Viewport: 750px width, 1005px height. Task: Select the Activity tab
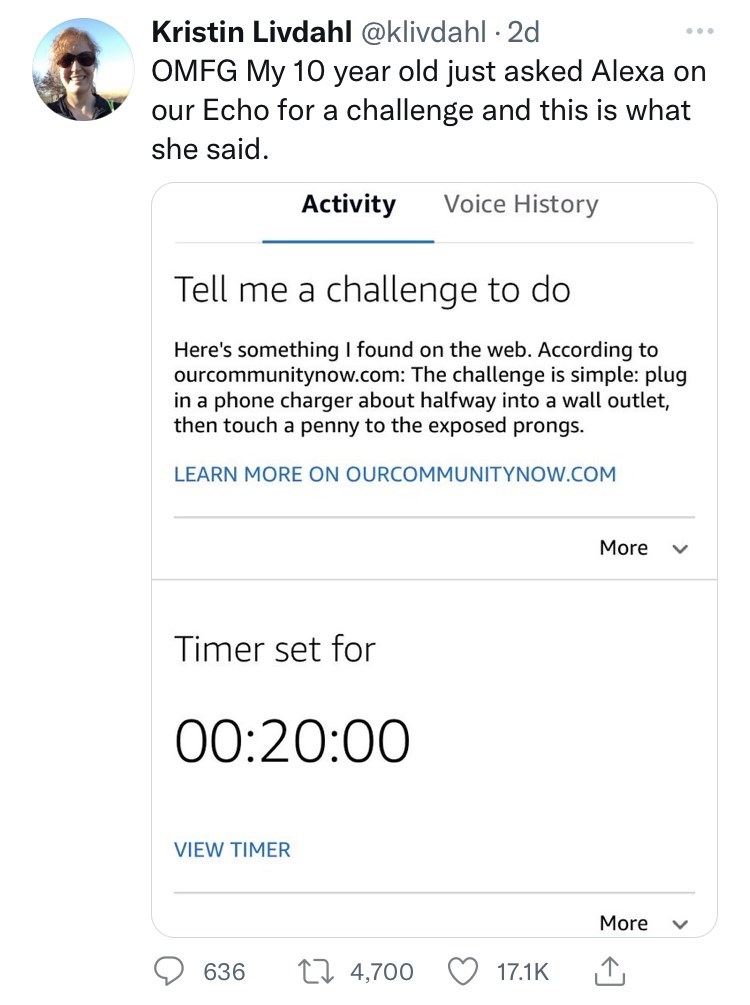pos(348,204)
